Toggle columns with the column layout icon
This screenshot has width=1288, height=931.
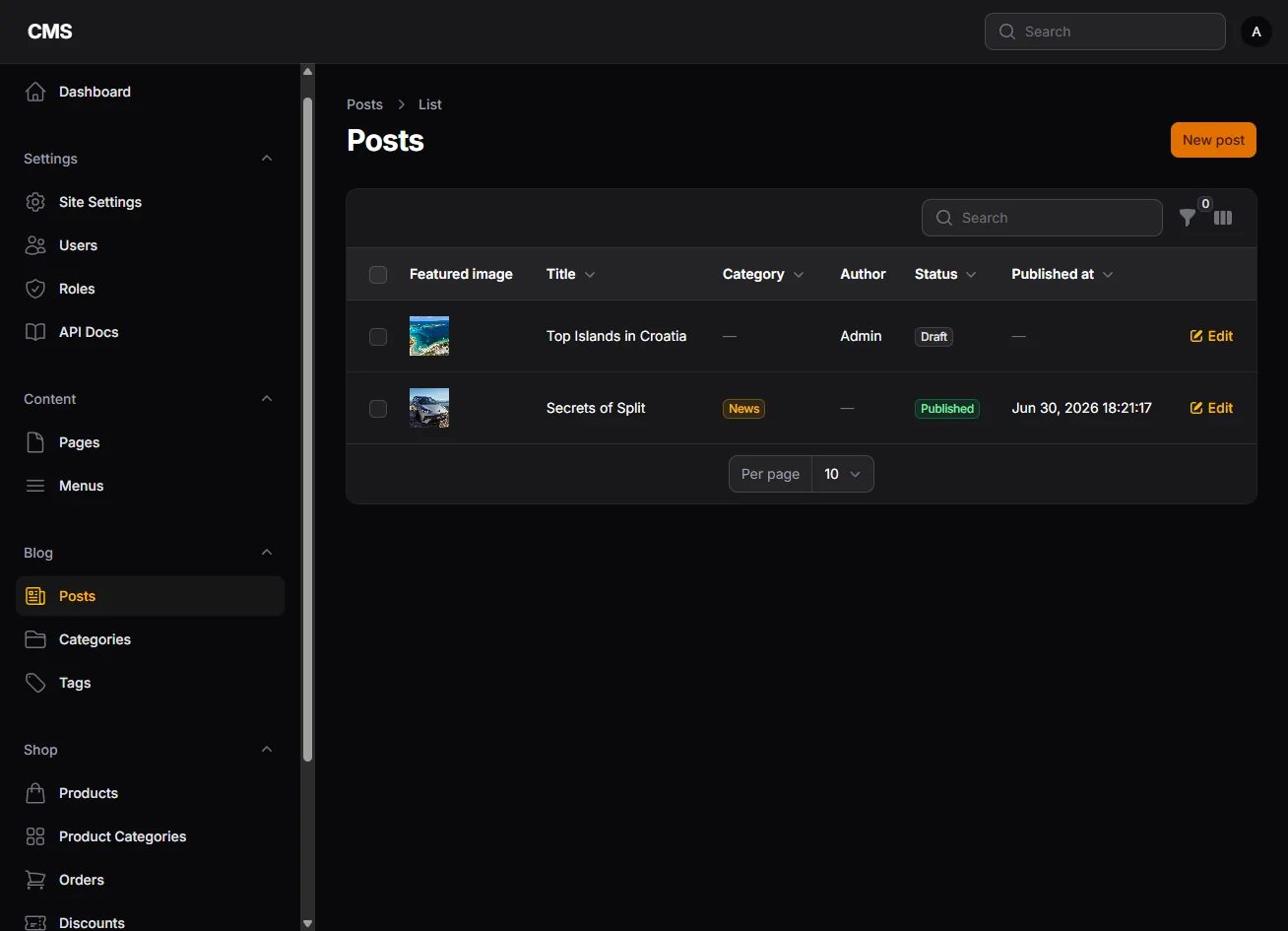pyautogui.click(x=1223, y=218)
